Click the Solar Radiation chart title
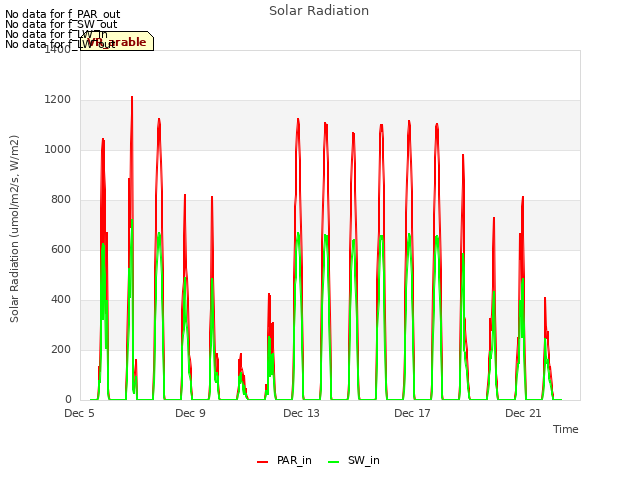The image size is (640, 480). [x=319, y=11]
